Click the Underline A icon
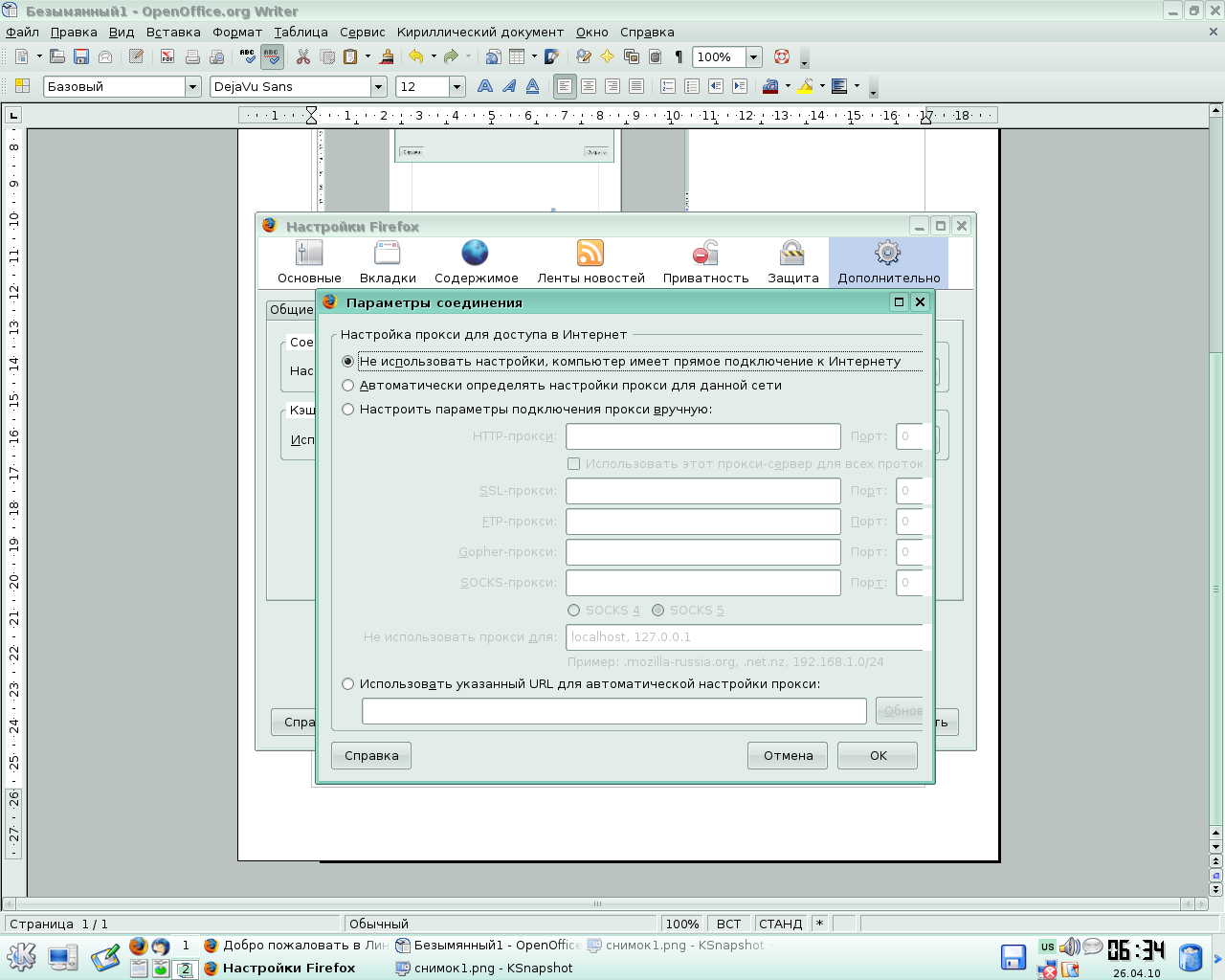 [533, 86]
